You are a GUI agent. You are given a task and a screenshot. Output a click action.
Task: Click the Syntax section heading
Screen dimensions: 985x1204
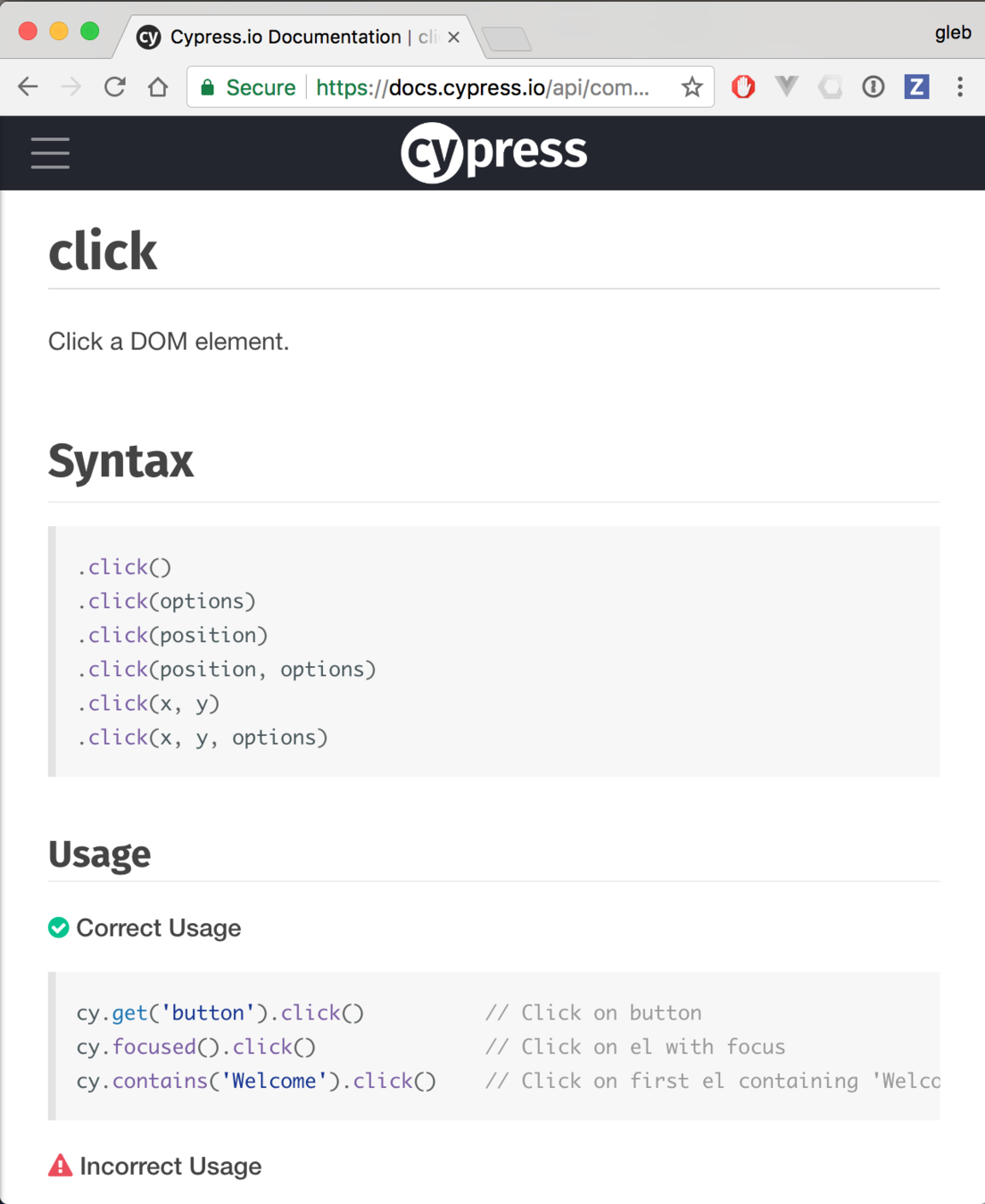120,461
